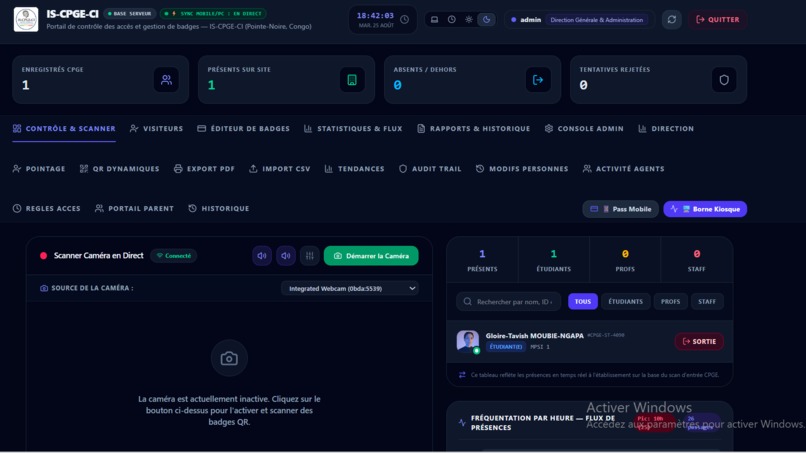Viewport: 806px width, 453px height.
Task: Click the Borne Kiosque button
Action: coord(705,209)
